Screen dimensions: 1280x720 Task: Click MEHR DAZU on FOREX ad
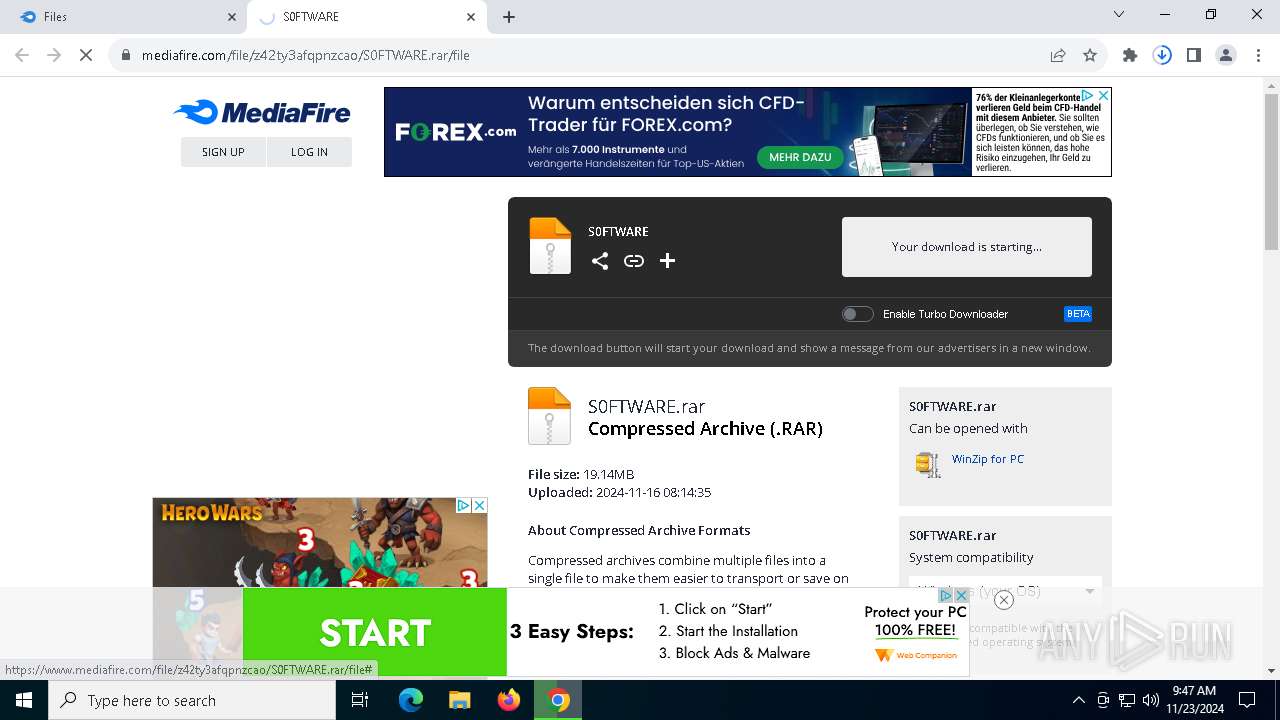[800, 157]
